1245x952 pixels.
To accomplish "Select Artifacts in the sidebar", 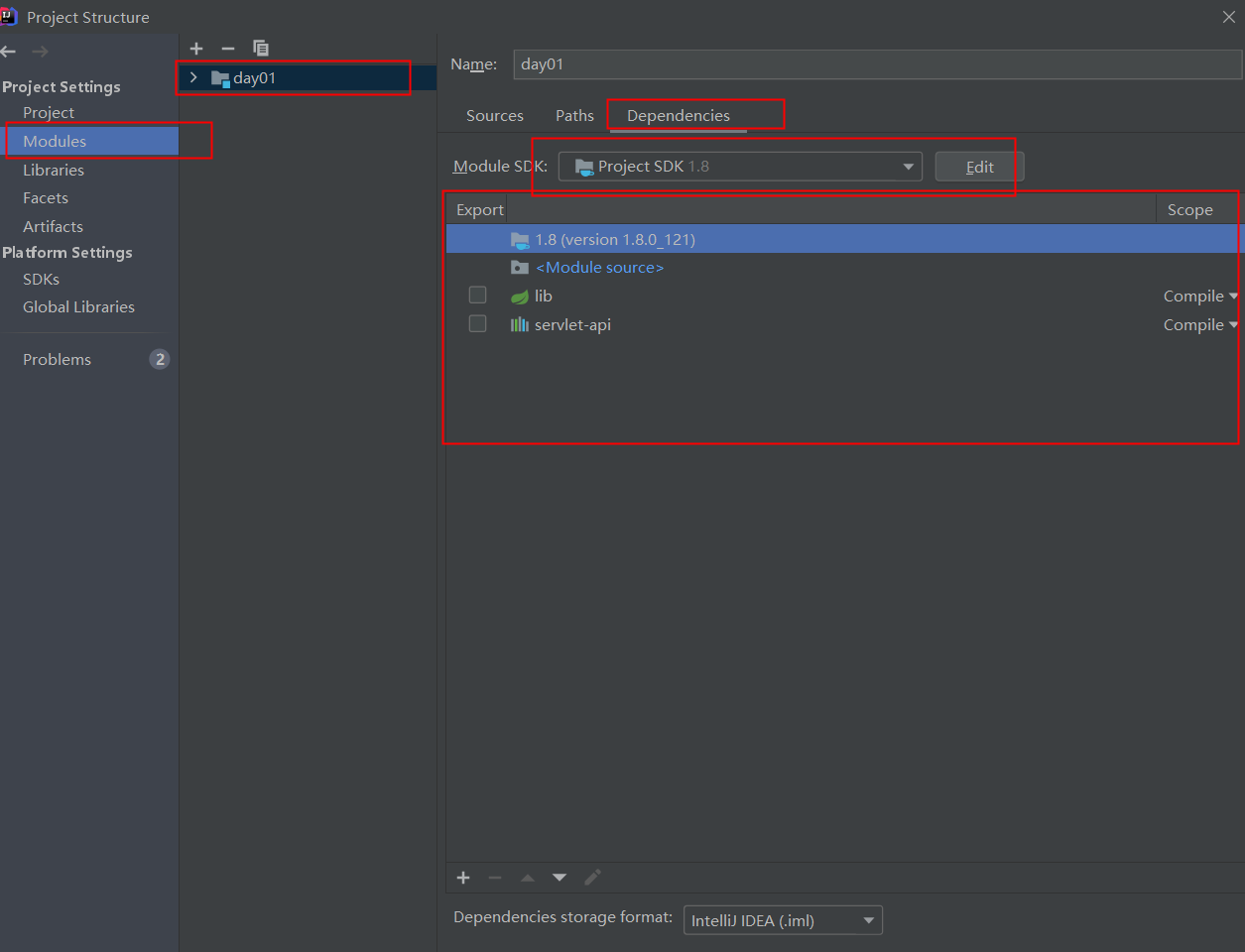I will click(54, 227).
